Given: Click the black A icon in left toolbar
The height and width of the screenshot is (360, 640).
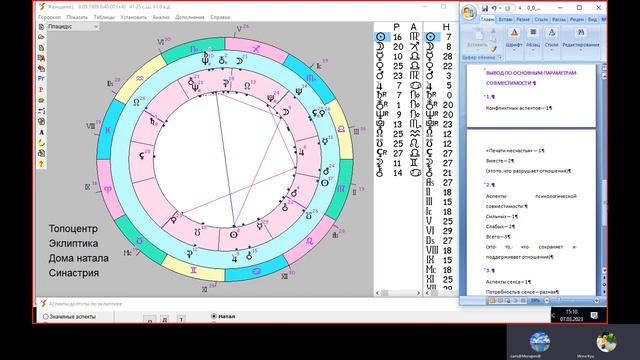Looking at the screenshot, I should tap(41, 132).
